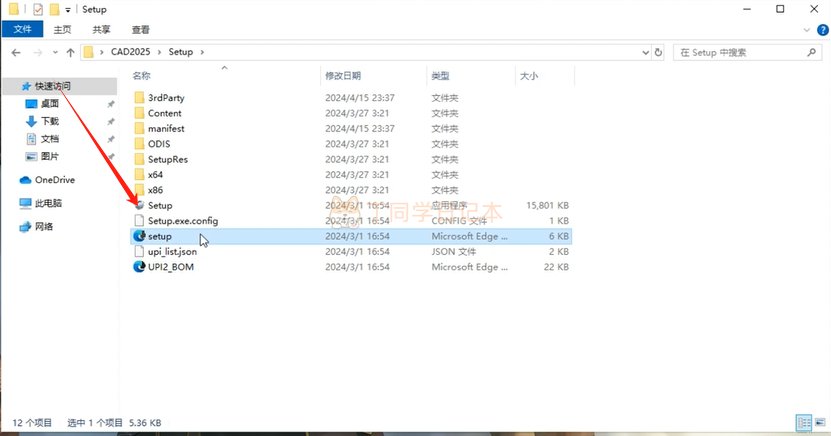Switch to large icons view layout
The width and height of the screenshot is (831, 436).
820,423
